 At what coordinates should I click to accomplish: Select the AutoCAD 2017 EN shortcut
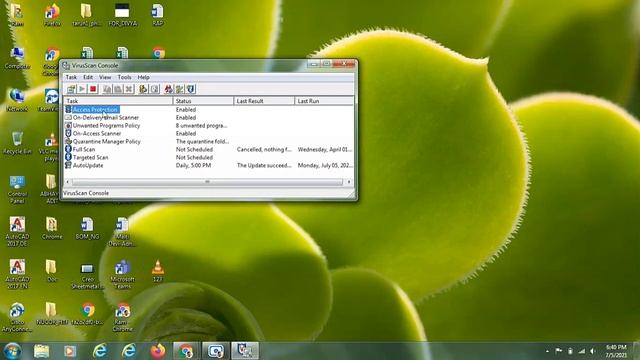[17, 274]
